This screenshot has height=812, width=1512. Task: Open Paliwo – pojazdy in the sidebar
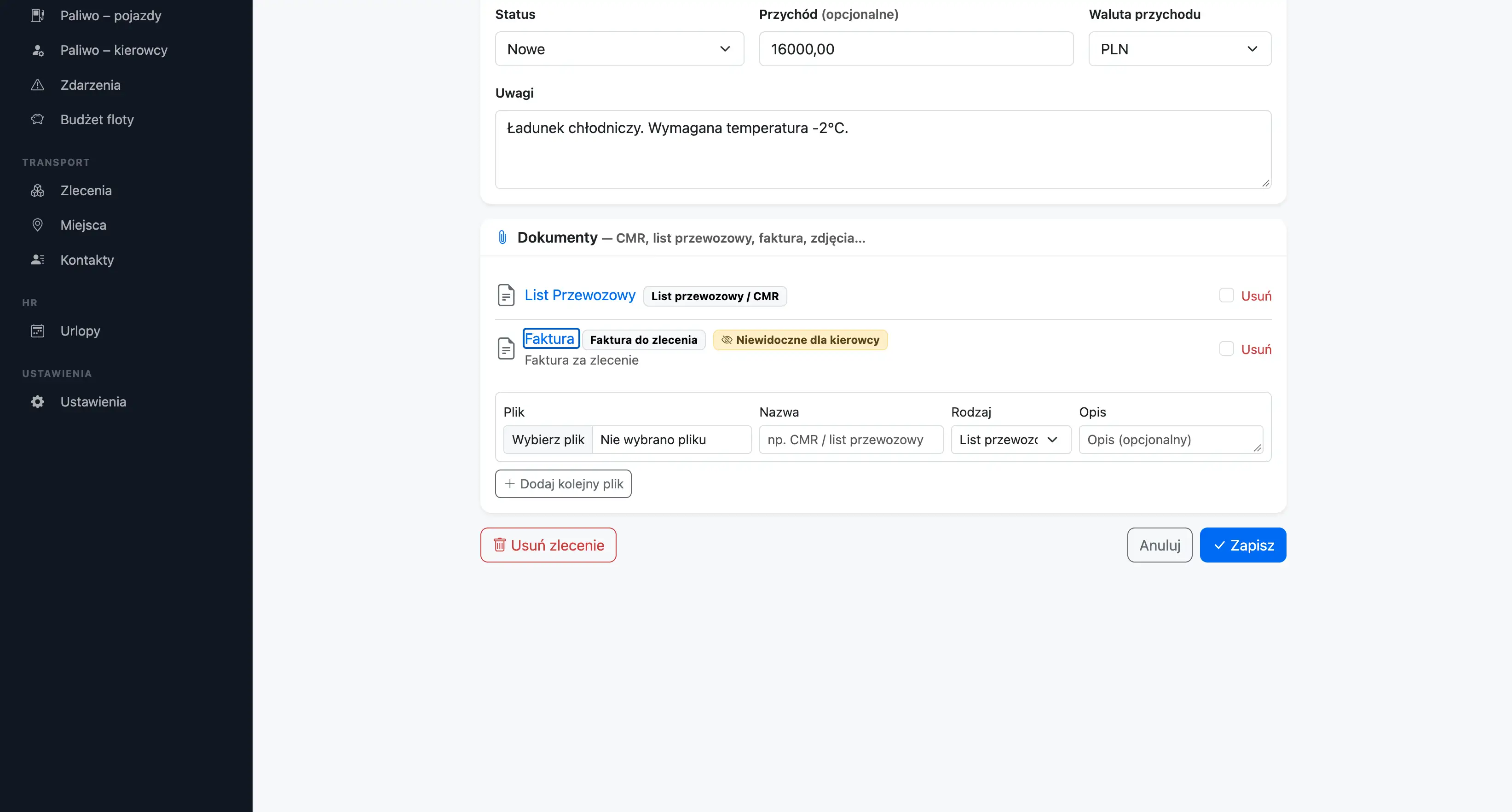[111, 15]
